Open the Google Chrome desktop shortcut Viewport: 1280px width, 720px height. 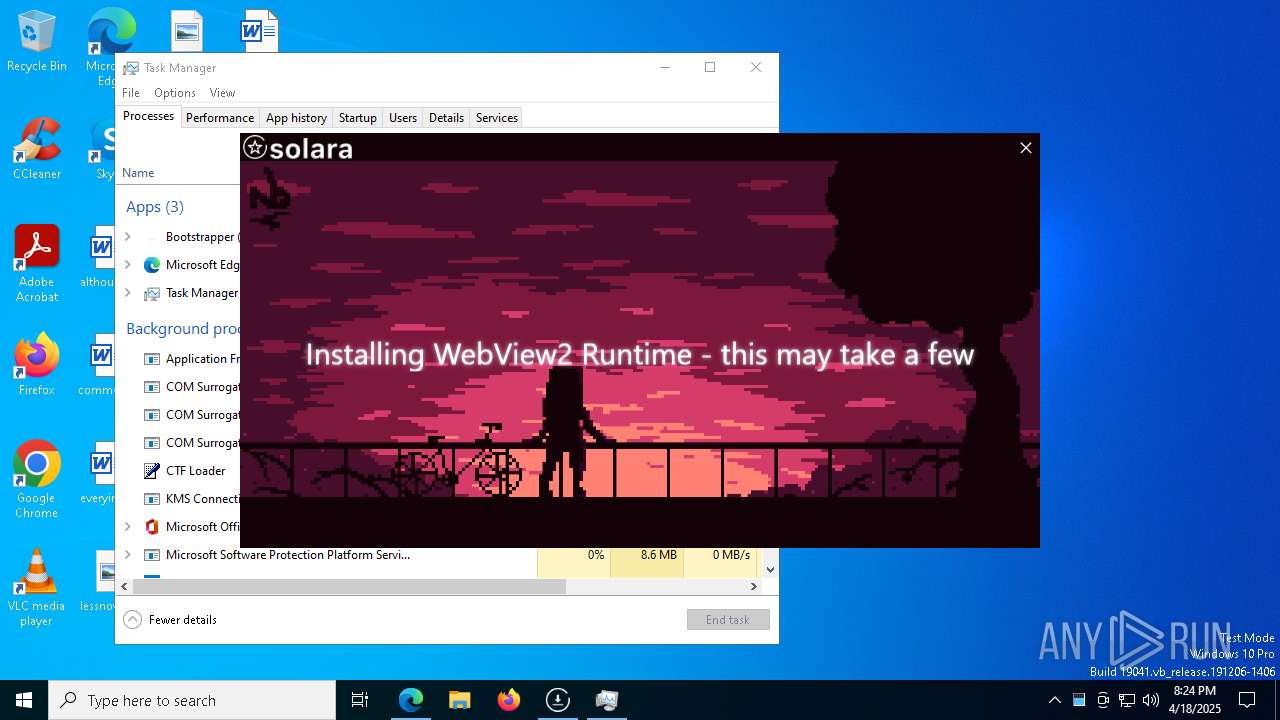[x=37, y=480]
